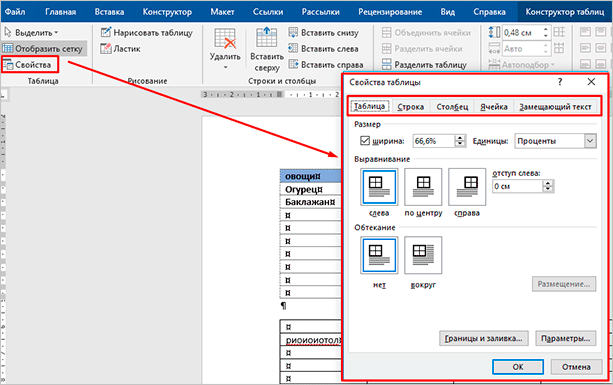Switch to the Строка tab in dialog
The image size is (613, 385).
tap(410, 106)
